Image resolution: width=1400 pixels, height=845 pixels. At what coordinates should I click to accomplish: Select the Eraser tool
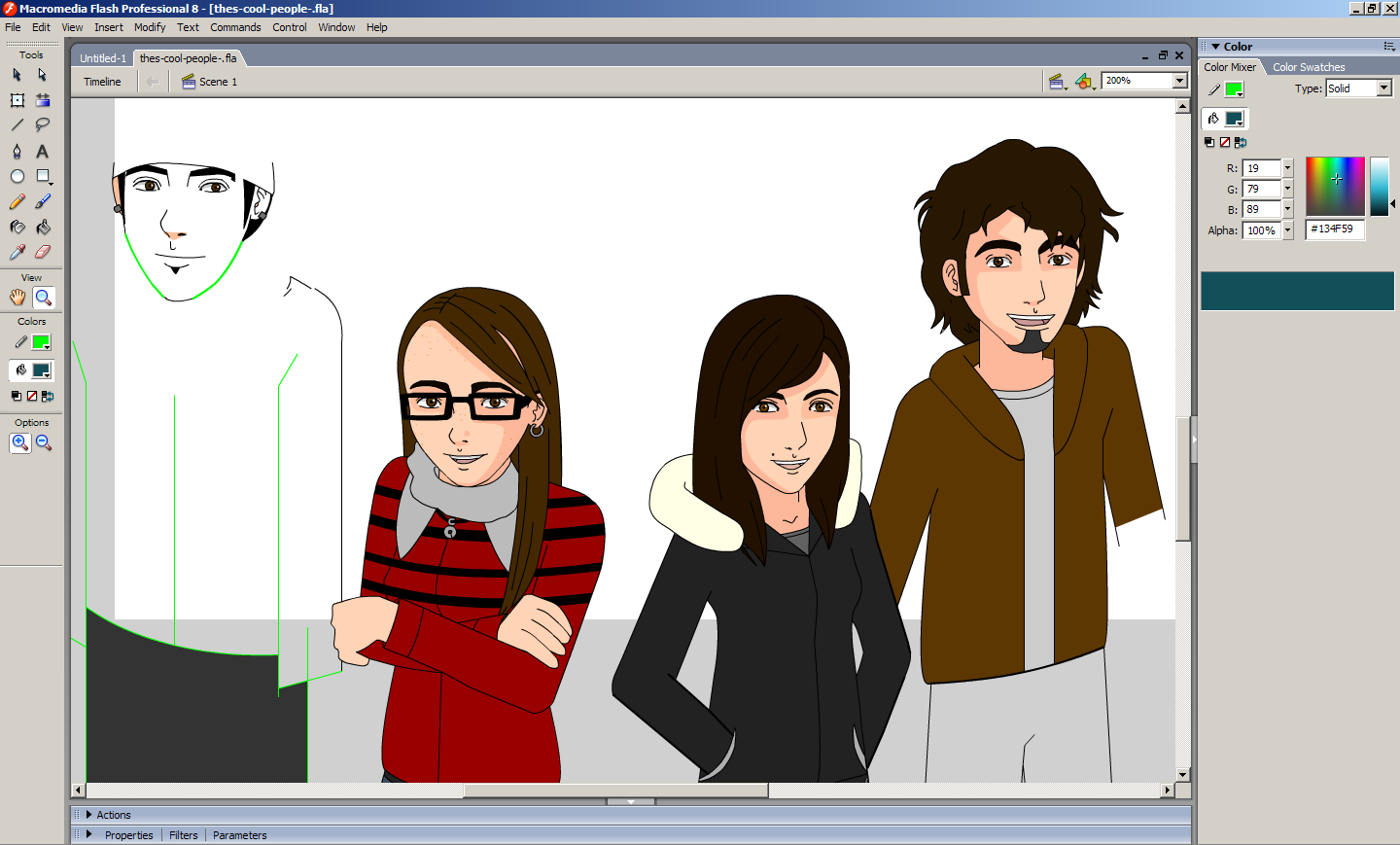coord(42,252)
